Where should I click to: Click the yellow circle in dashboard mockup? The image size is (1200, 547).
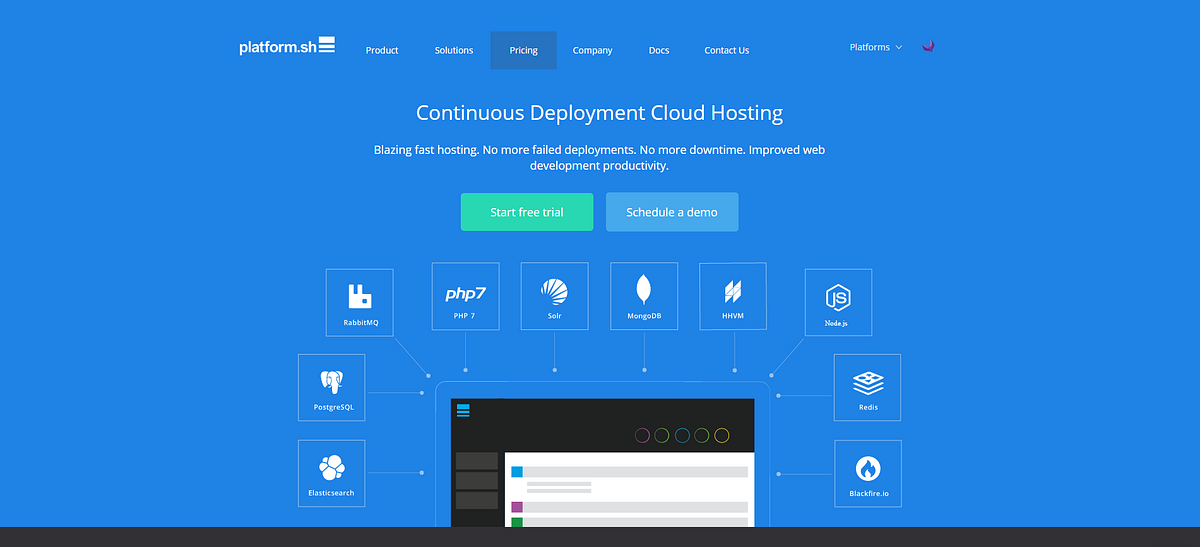pyautogui.click(x=722, y=435)
